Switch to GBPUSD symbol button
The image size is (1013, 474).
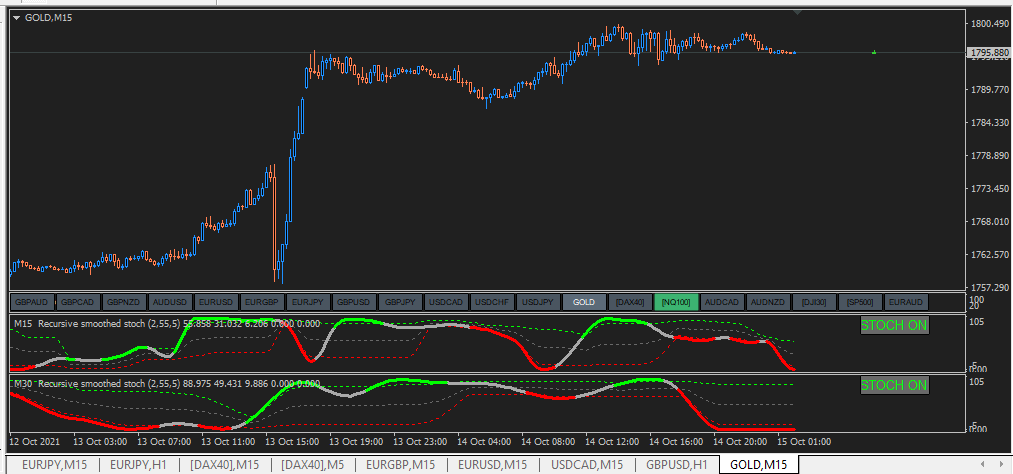click(x=354, y=302)
